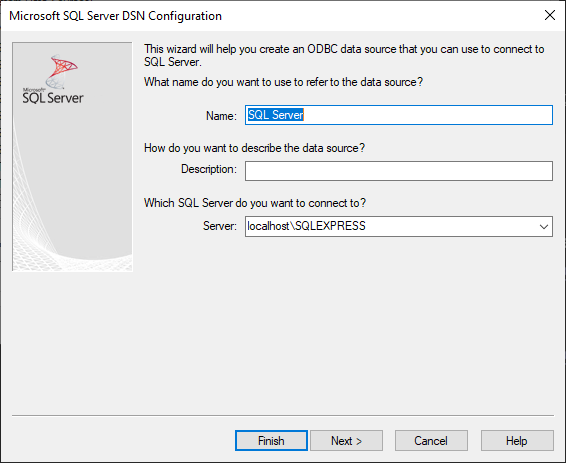The height and width of the screenshot is (463, 566).
Task: Close the DSN Configuration dialog
Action: [x=550, y=15]
